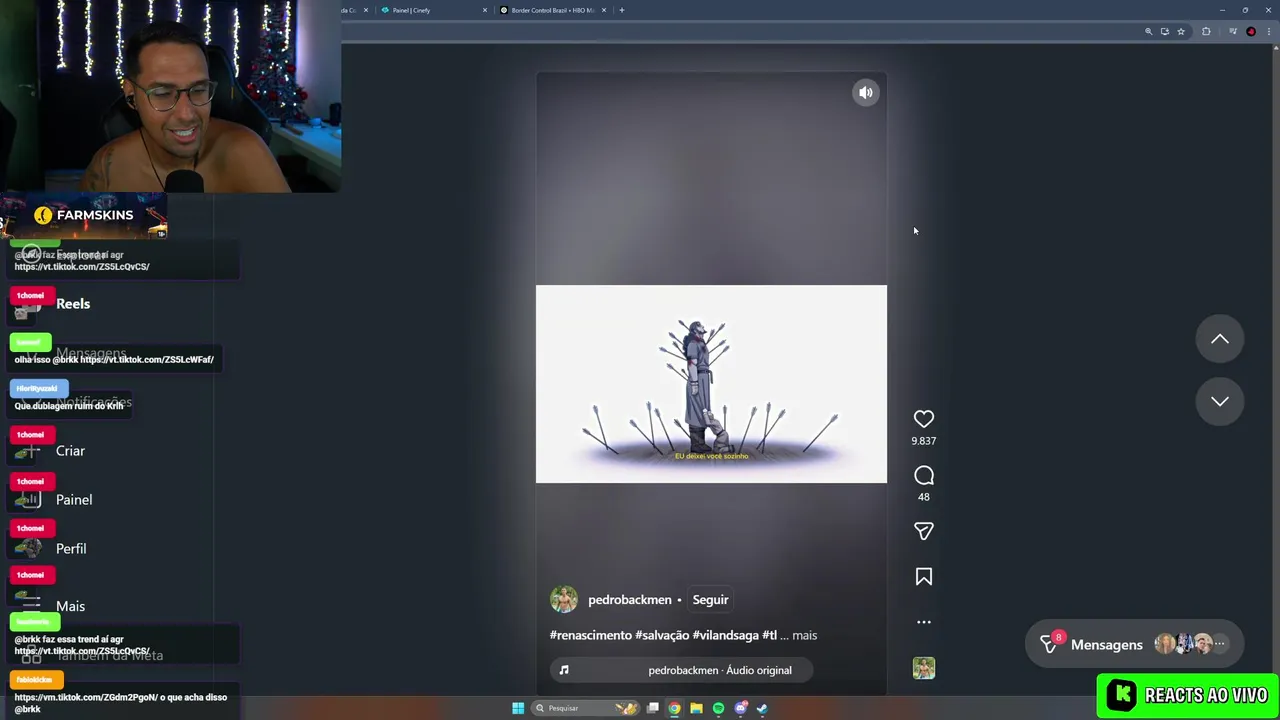The width and height of the screenshot is (1280, 720).
Task: Click the audio thumbnail below the options dots
Action: [x=924, y=668]
